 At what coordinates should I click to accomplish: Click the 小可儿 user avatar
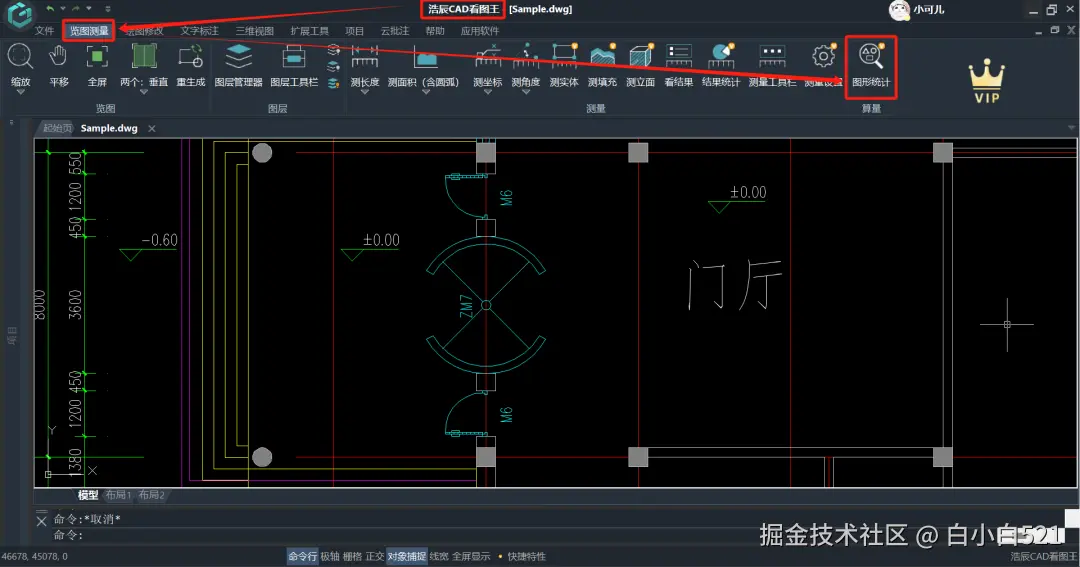[899, 10]
